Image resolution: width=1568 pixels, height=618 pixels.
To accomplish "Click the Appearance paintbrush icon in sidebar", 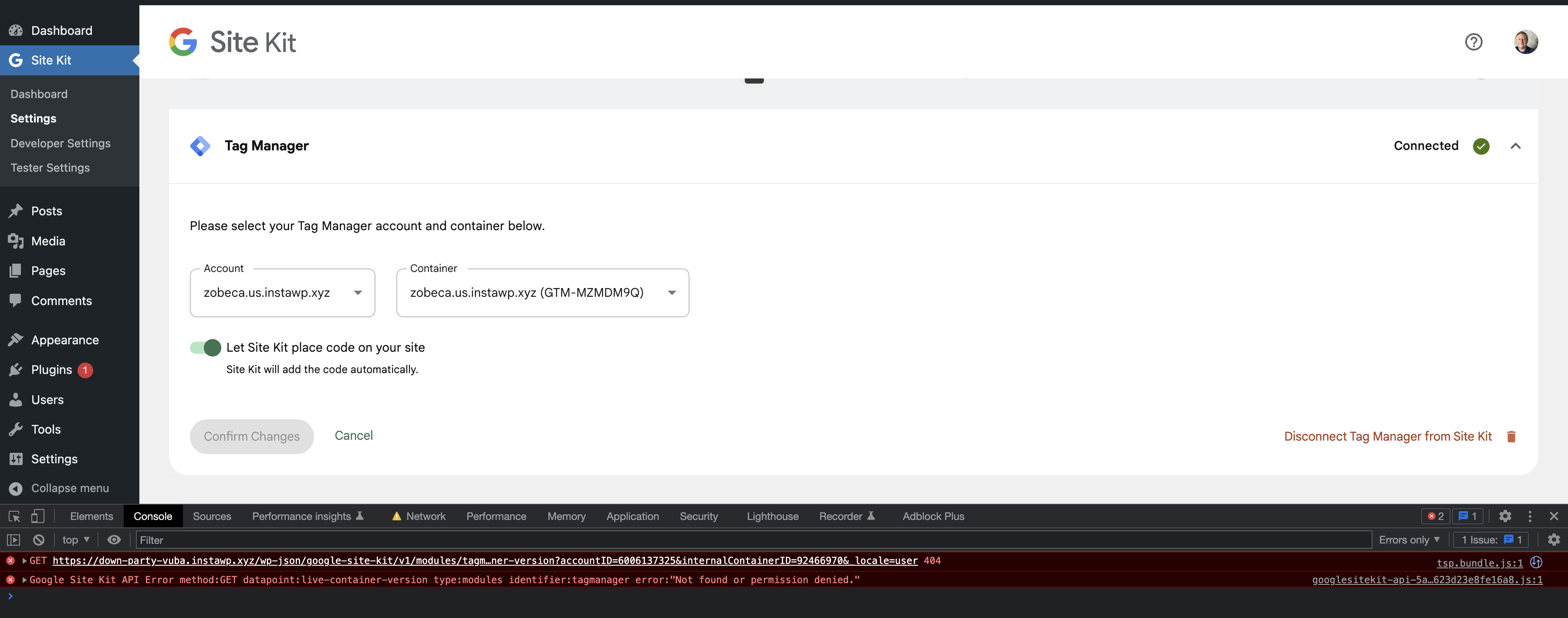I will click(16, 339).
